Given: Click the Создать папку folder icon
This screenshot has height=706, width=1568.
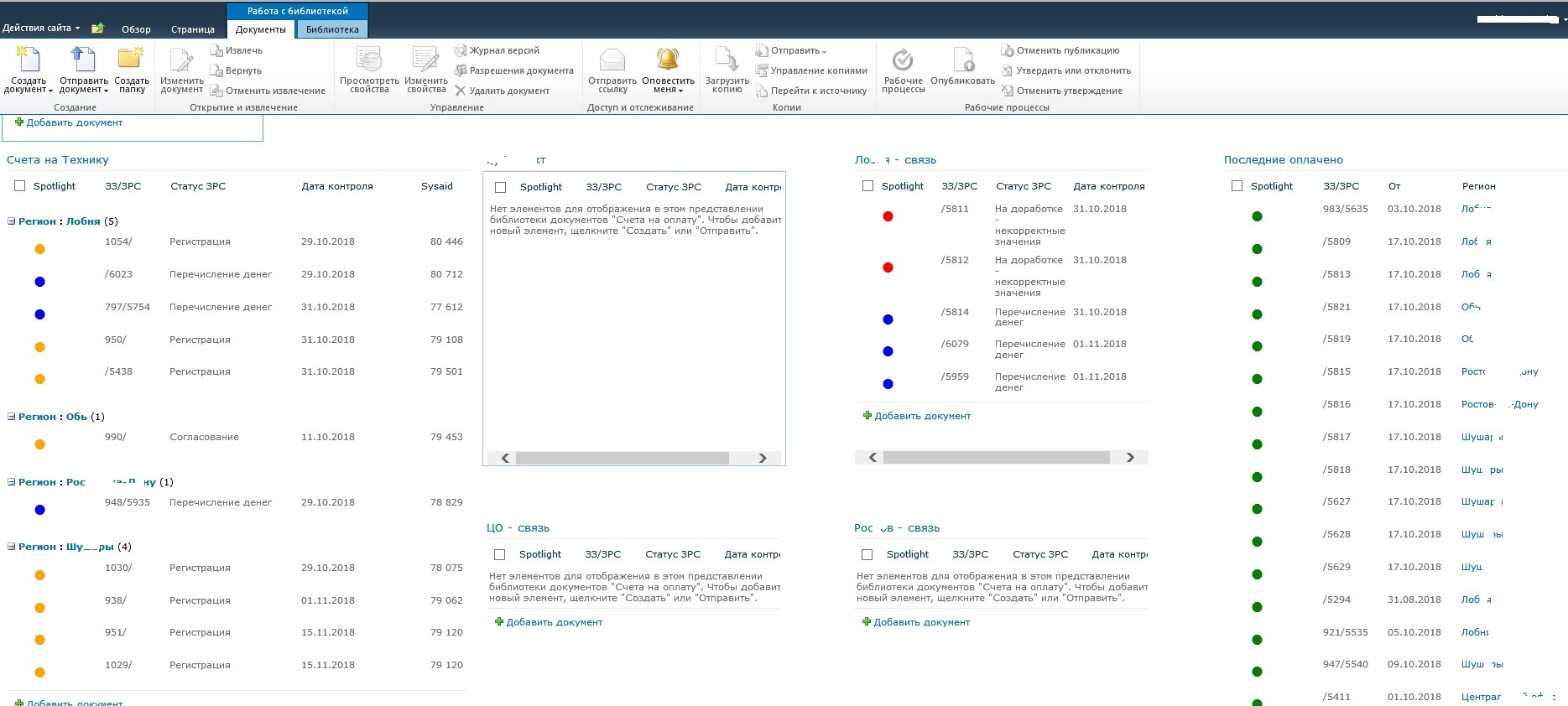Looking at the screenshot, I should click(x=131, y=60).
